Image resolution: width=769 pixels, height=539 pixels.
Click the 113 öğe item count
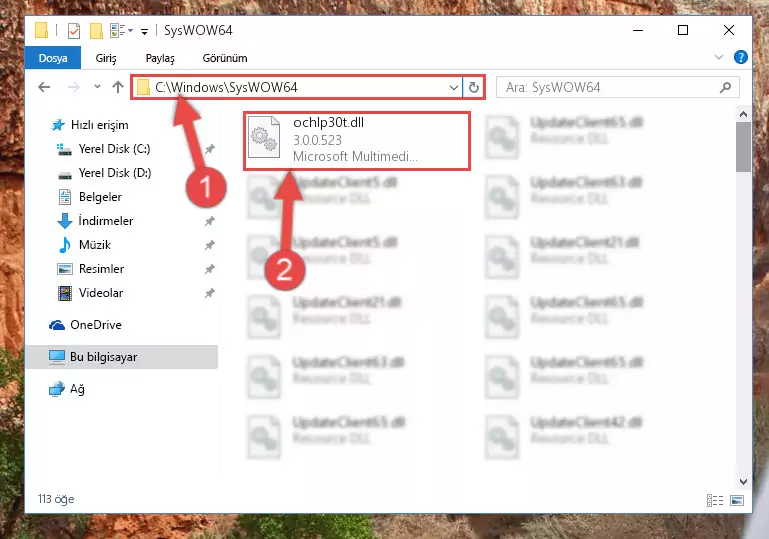click(x=56, y=499)
